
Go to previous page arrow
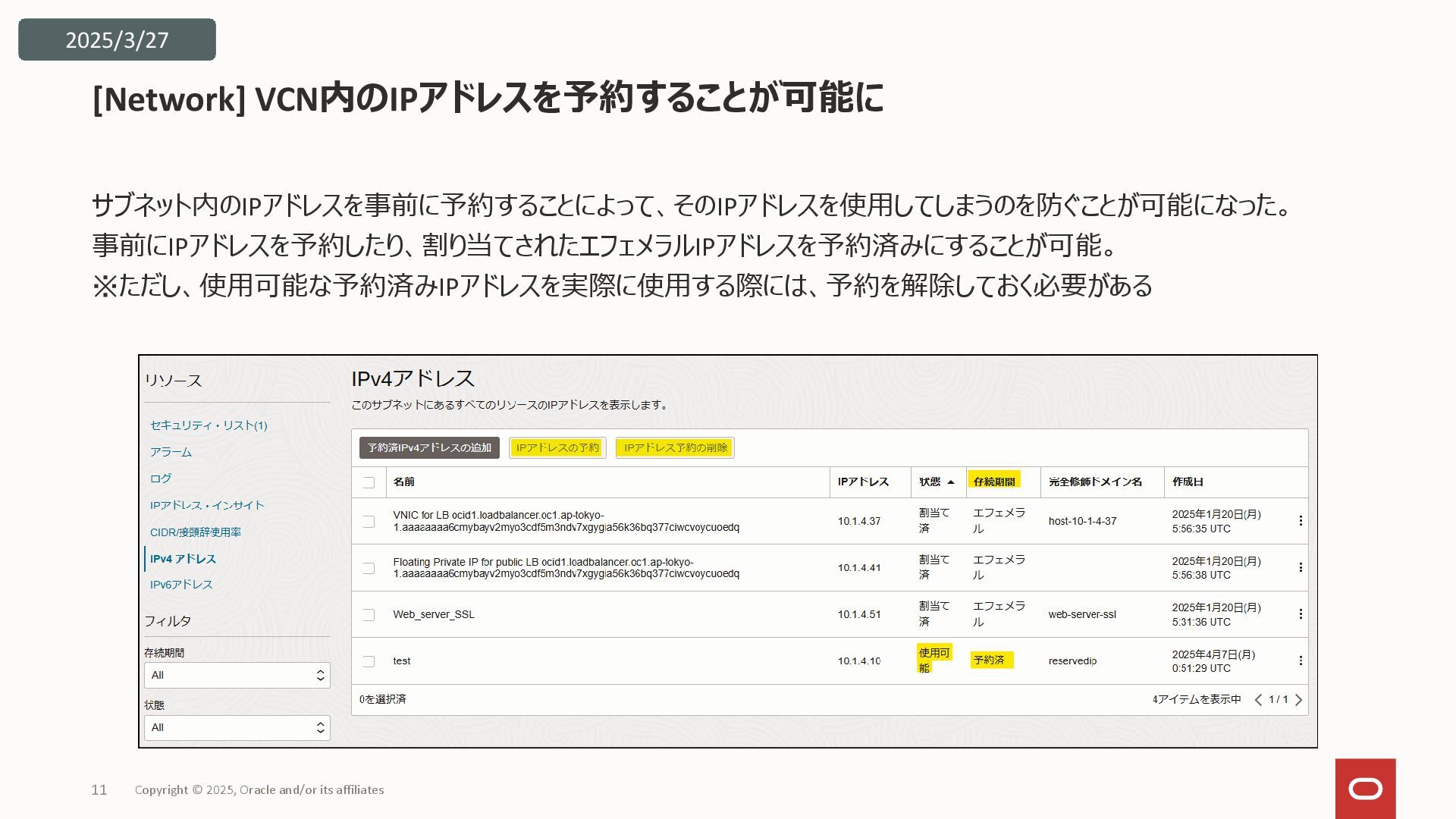(1259, 700)
